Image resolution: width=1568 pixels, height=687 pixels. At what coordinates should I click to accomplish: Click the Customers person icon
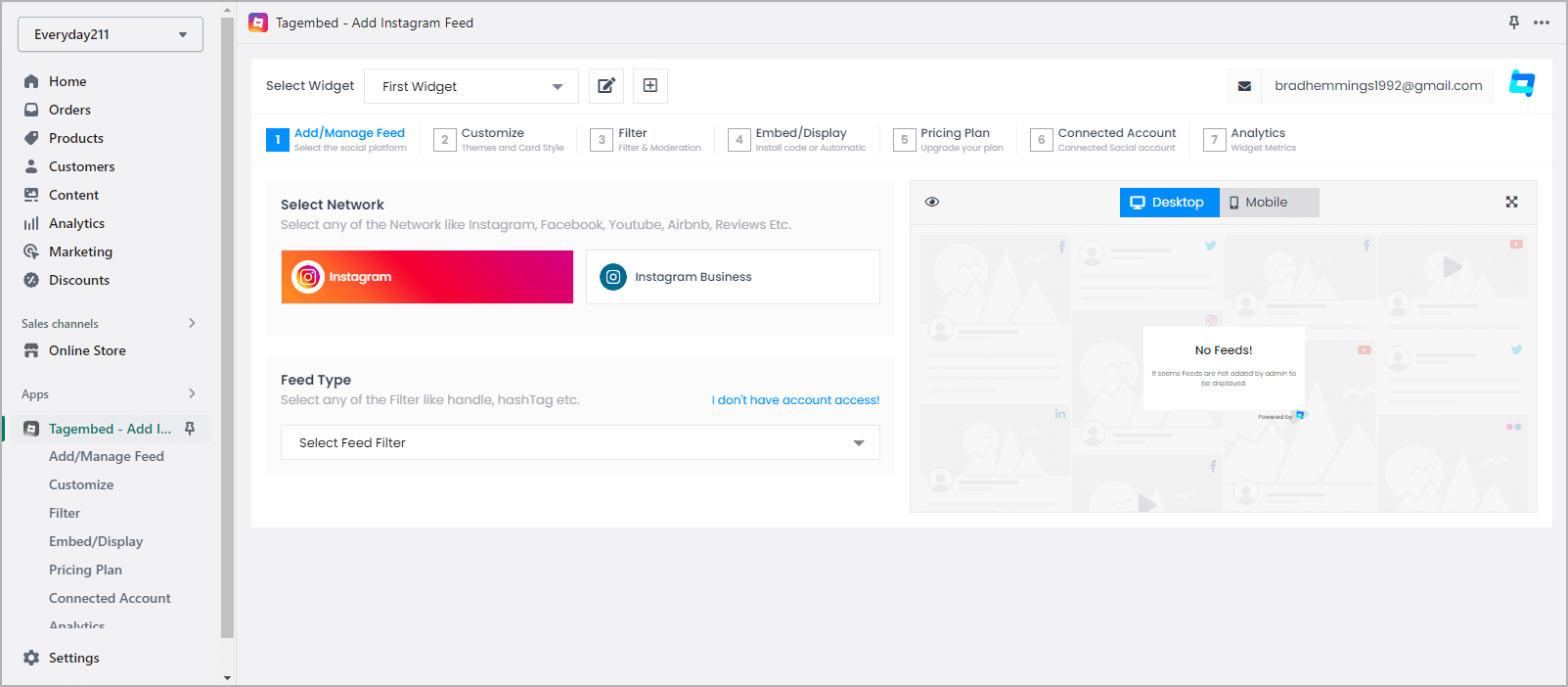[x=31, y=166]
